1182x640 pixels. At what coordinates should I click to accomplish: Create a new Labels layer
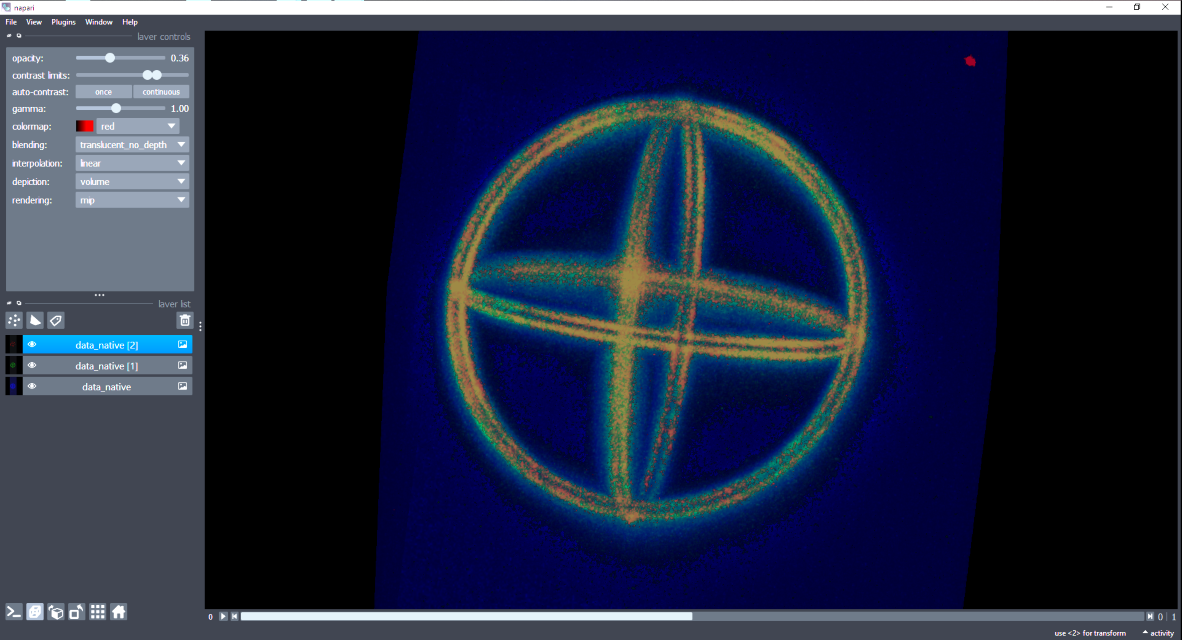pyautogui.click(x=56, y=320)
